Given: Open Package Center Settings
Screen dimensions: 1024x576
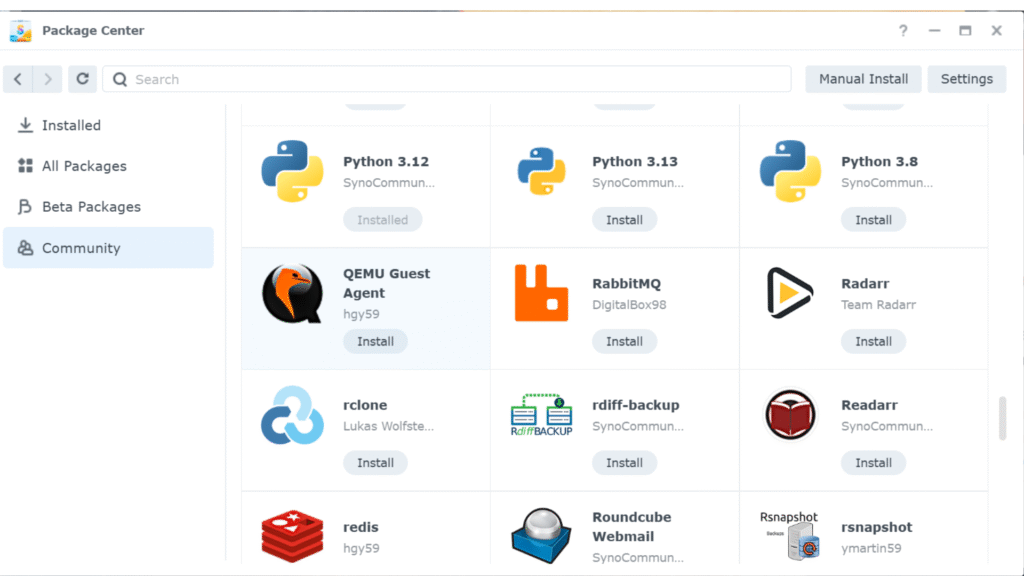Looking at the screenshot, I should click(966, 79).
